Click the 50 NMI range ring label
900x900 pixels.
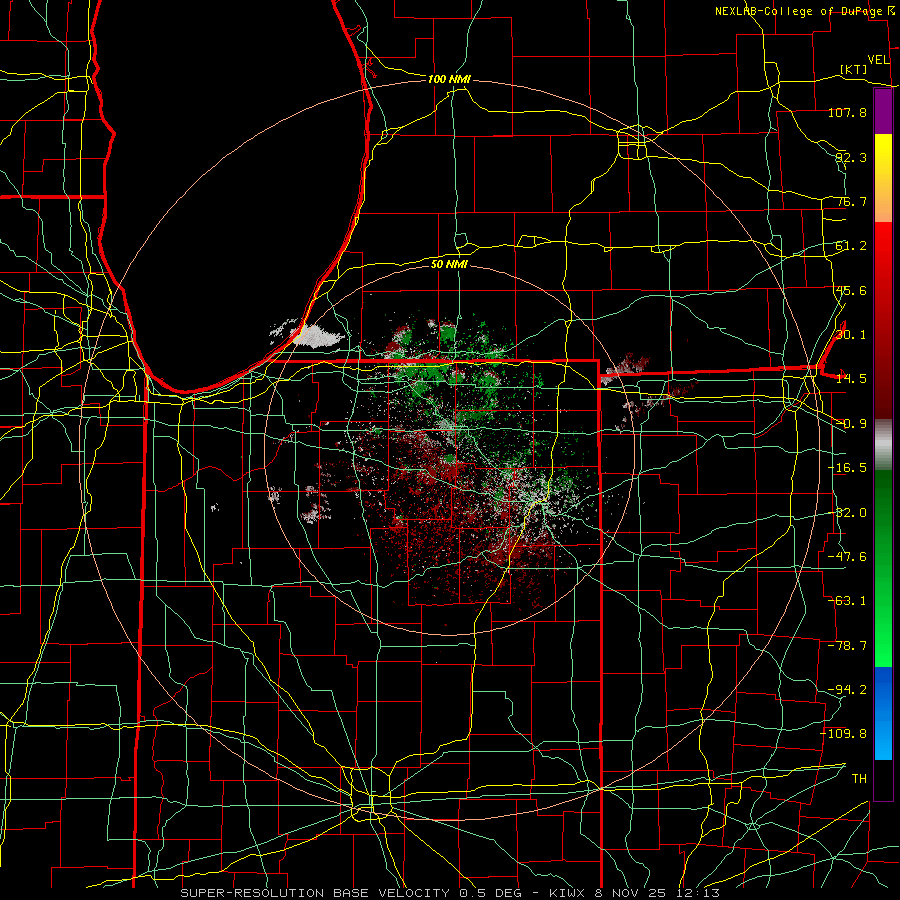point(449,264)
